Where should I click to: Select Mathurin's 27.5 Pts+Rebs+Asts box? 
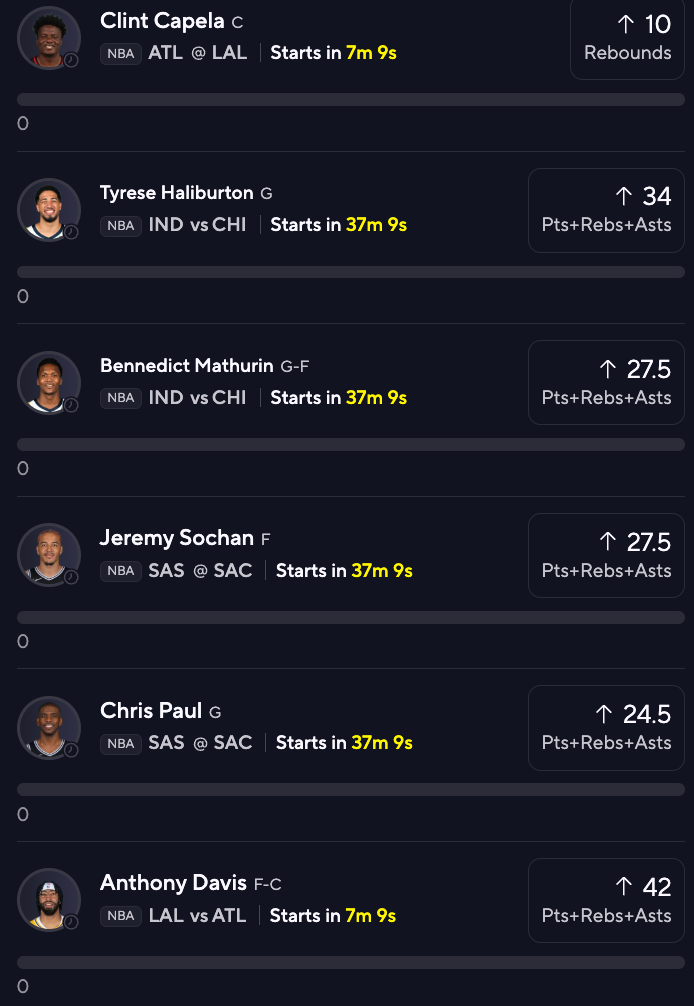pyautogui.click(x=606, y=382)
